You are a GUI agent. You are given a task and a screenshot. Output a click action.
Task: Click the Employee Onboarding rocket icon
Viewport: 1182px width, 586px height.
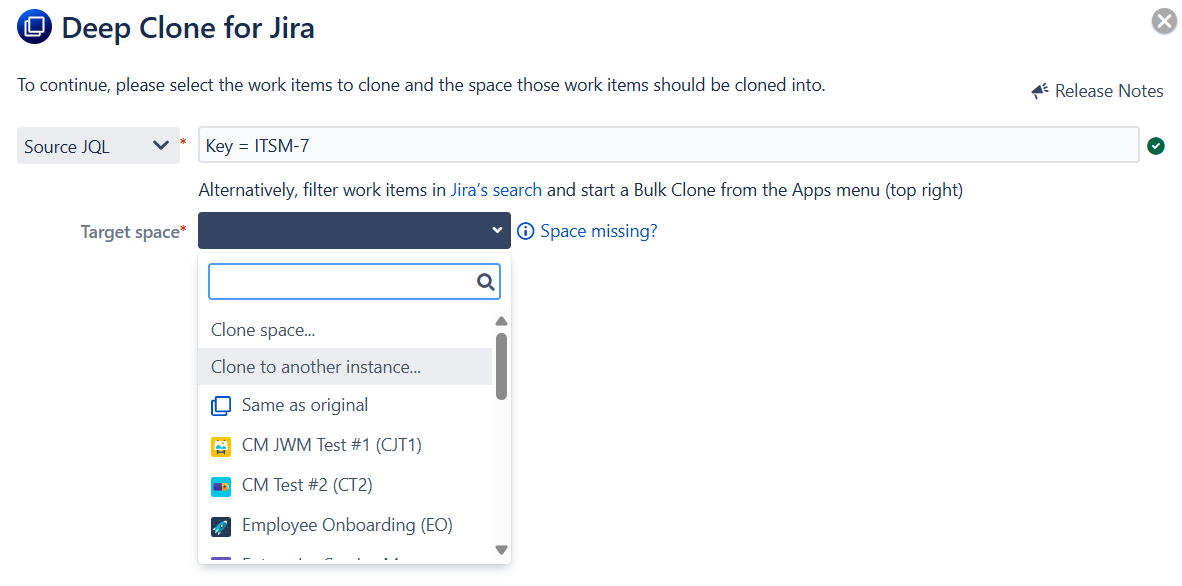click(221, 526)
